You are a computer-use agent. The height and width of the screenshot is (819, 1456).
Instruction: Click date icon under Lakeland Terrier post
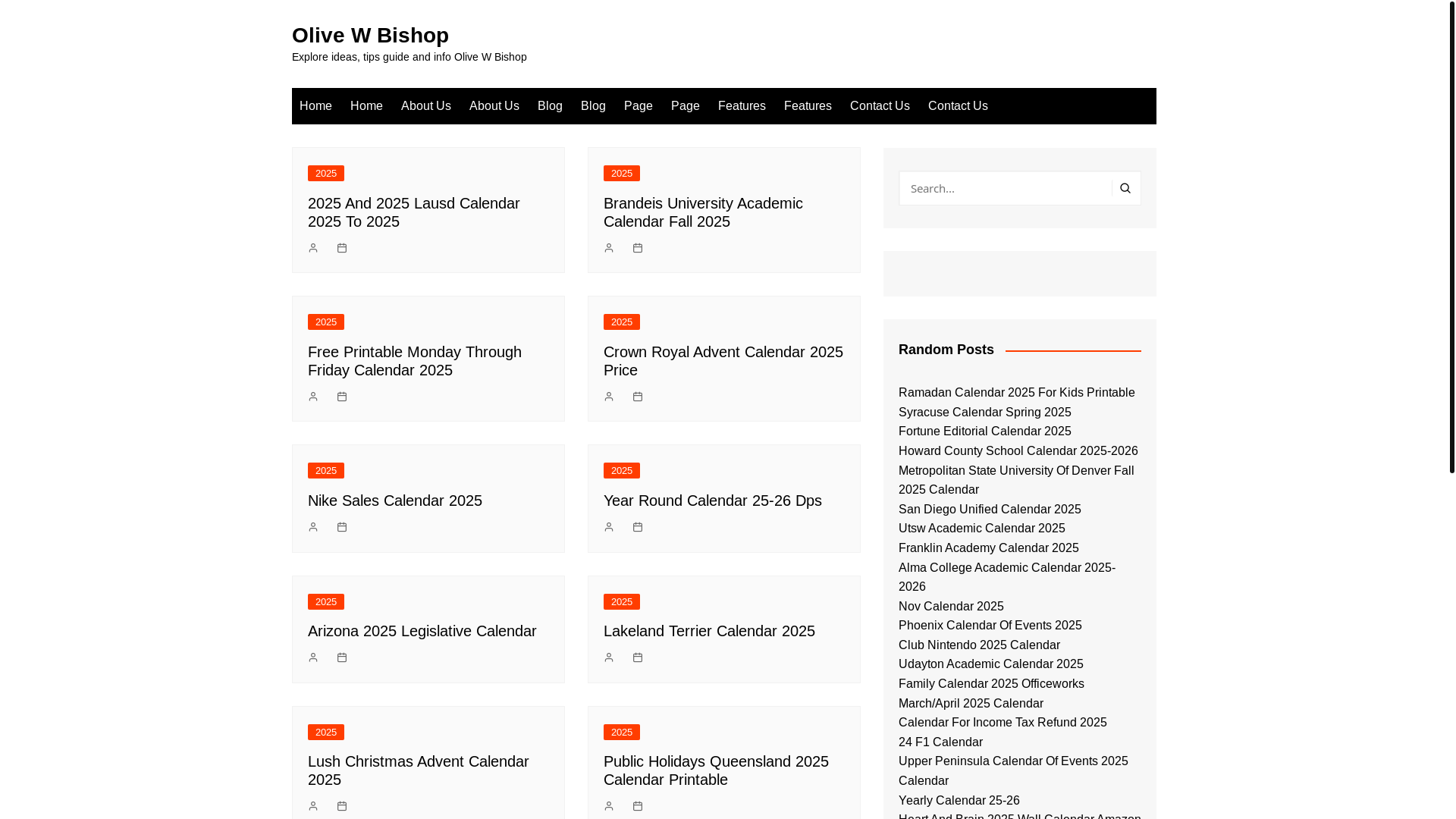638,657
